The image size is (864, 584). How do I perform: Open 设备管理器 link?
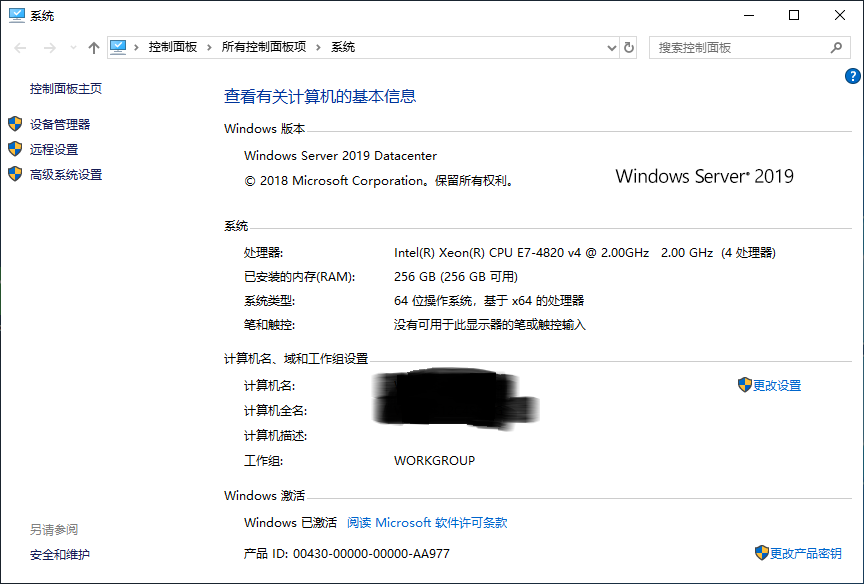60,125
